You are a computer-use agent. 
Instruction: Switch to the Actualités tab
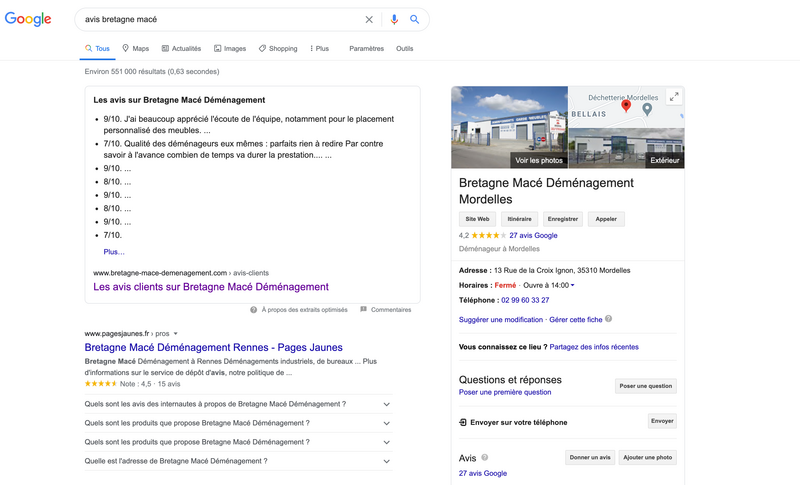[182, 48]
